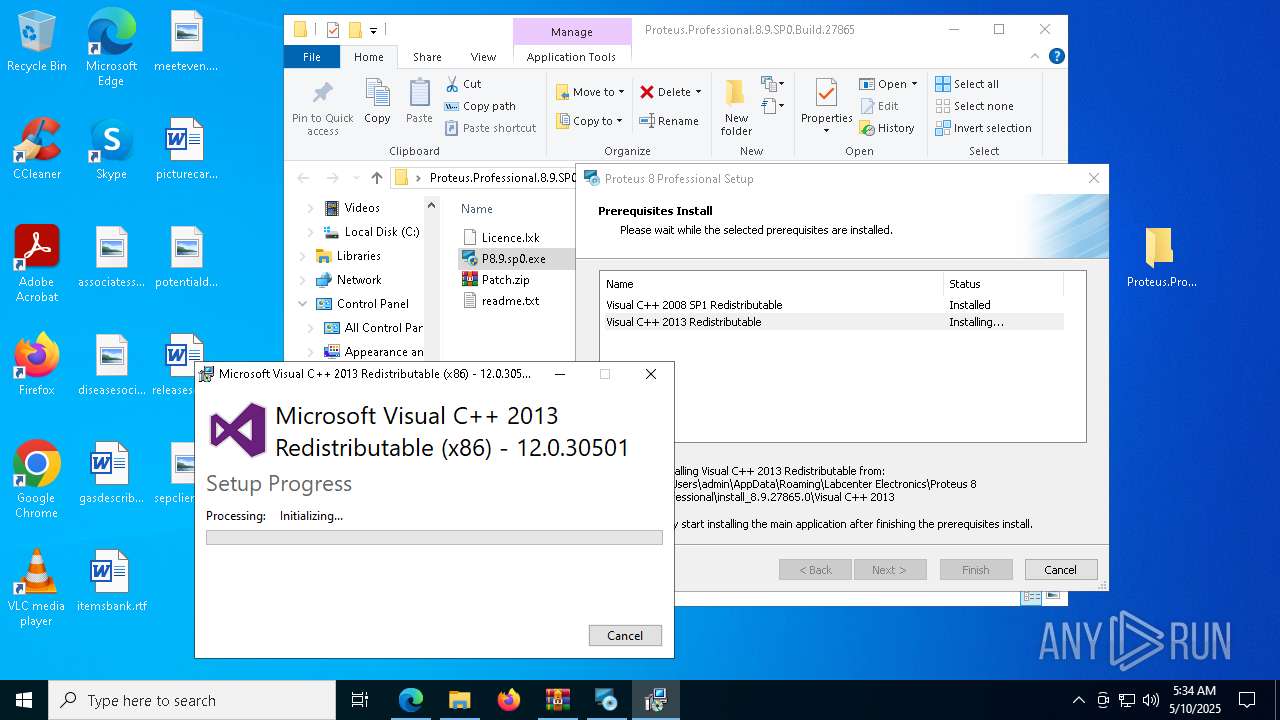This screenshot has height=720, width=1280.
Task: Click the Manage contextual tab
Action: pos(572,32)
